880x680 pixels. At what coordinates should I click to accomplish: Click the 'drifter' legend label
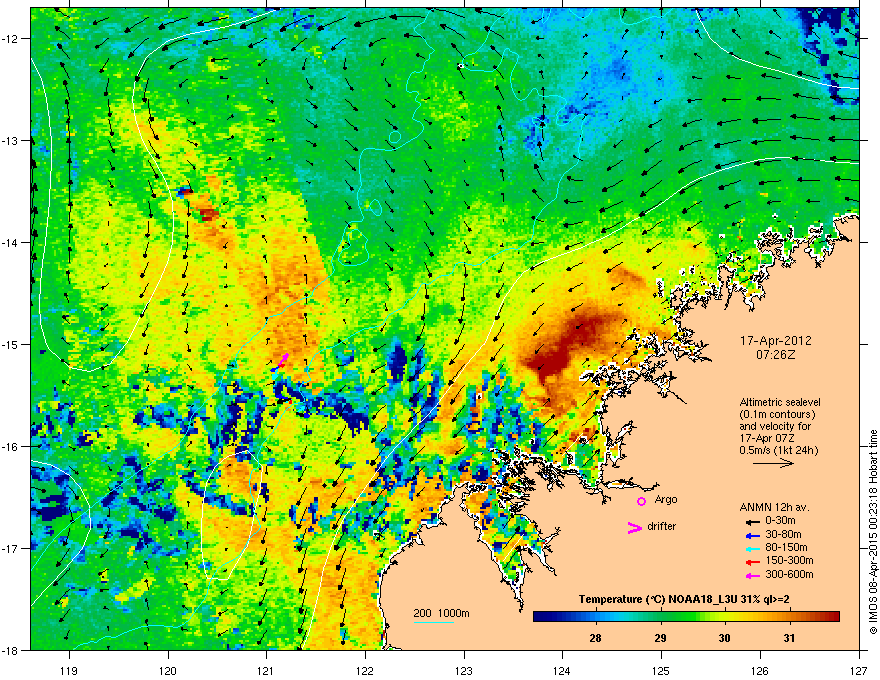click(x=661, y=526)
